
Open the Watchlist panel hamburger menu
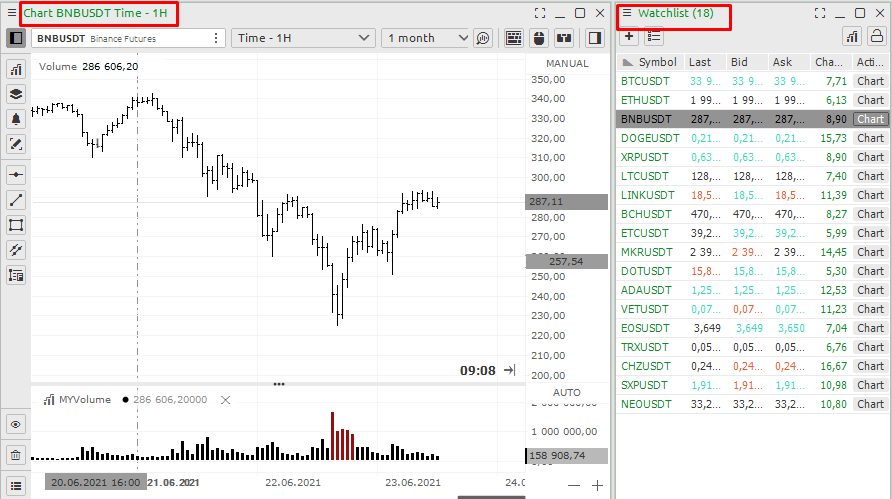click(627, 13)
